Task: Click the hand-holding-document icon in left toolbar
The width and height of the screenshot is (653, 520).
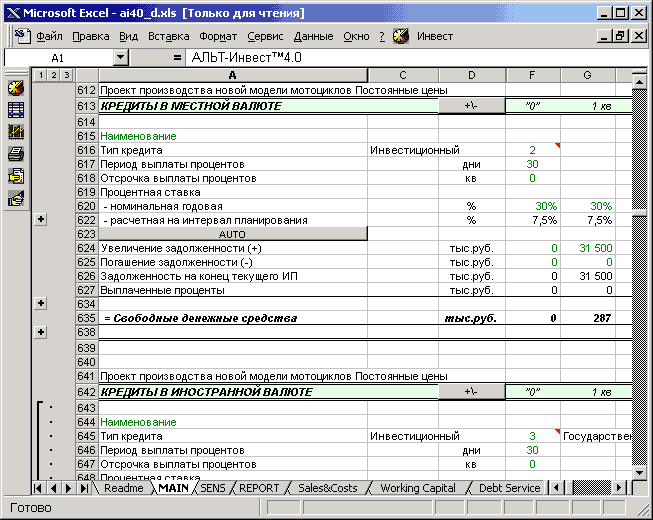Action: (x=16, y=176)
